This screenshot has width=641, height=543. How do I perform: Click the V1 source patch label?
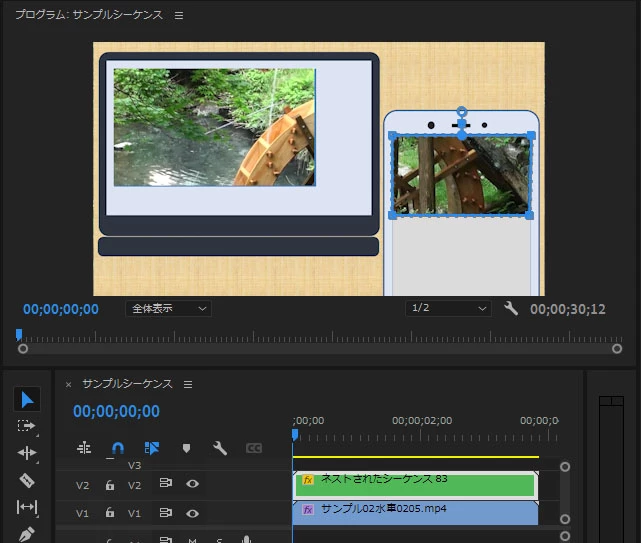click(82, 513)
